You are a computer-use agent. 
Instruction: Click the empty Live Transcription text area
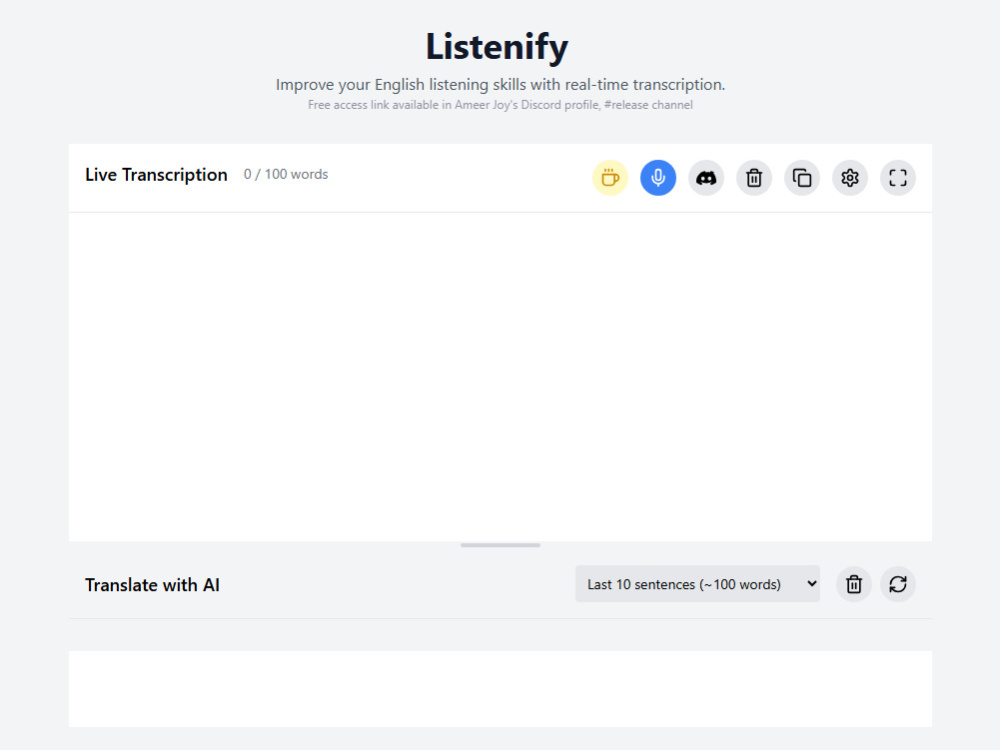(501, 377)
